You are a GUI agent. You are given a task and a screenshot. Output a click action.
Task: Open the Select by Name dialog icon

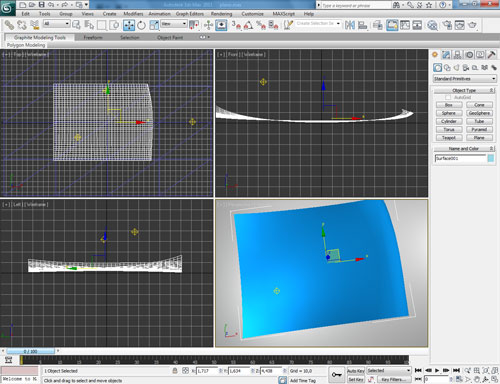click(x=89, y=25)
